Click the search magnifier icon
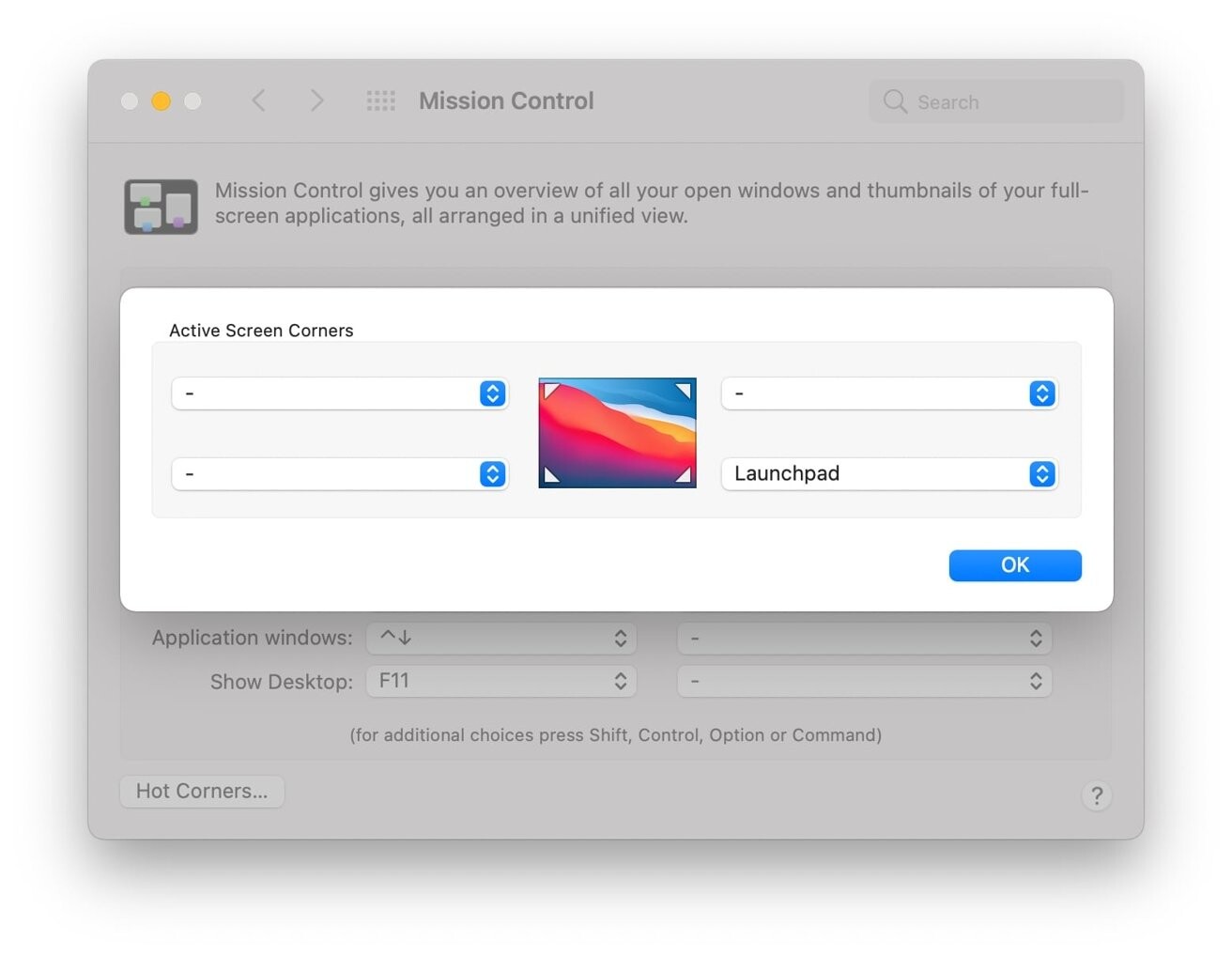The image size is (1232, 956). point(895,101)
